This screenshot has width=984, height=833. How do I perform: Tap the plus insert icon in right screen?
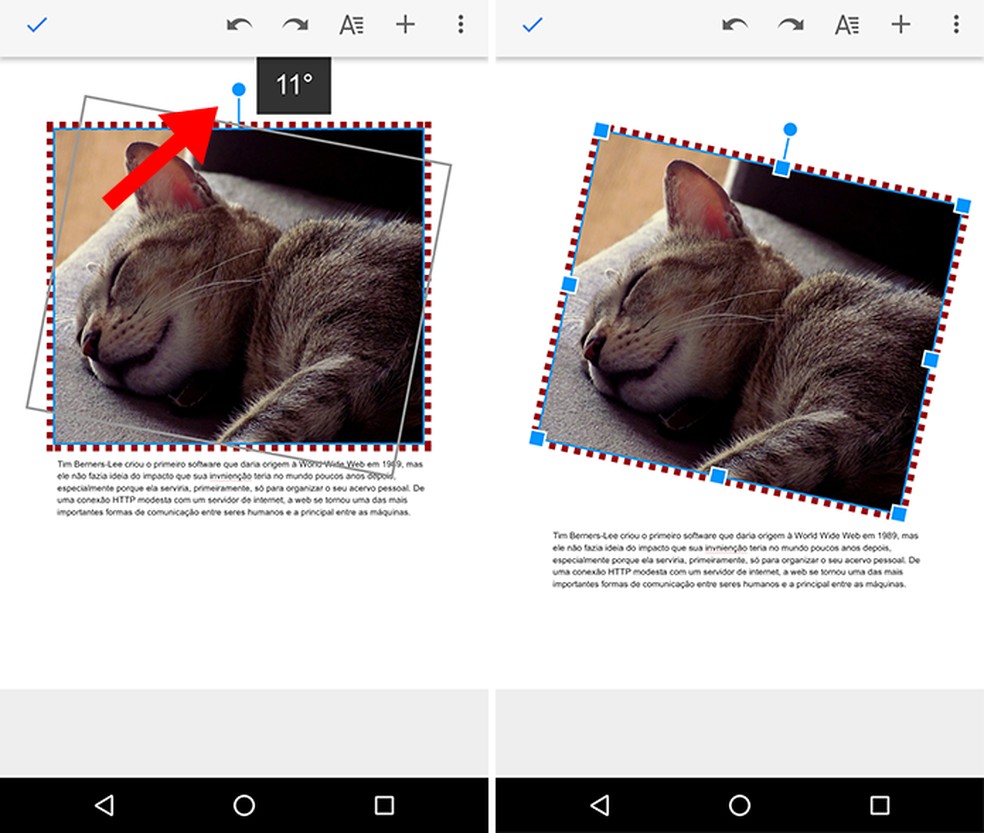(x=901, y=24)
